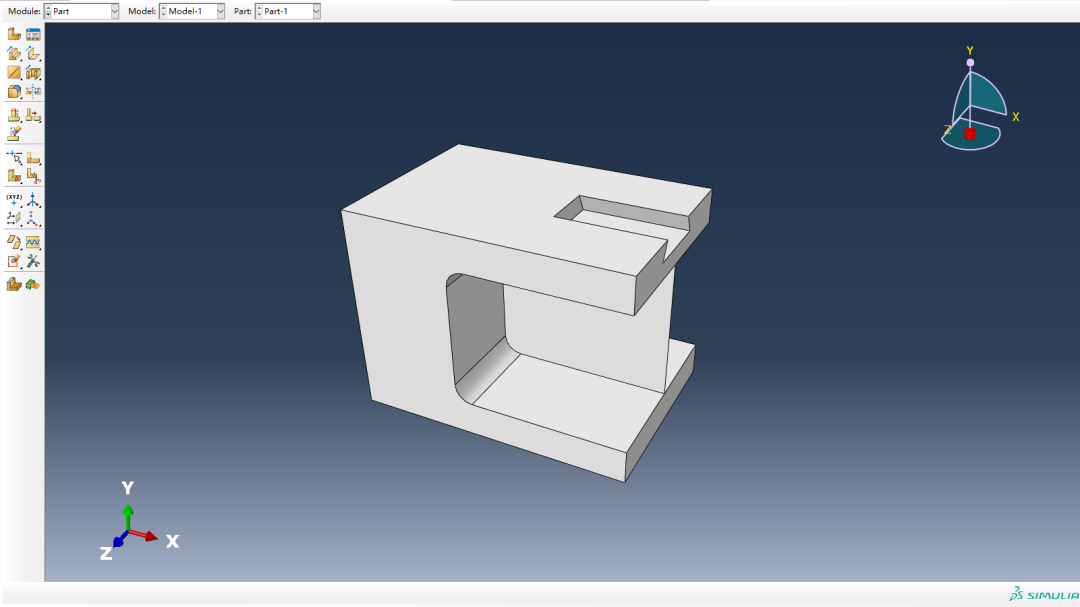Image resolution: width=1080 pixels, height=607 pixels.
Task: Select the Create Shell Extrude tool
Action: (33, 53)
